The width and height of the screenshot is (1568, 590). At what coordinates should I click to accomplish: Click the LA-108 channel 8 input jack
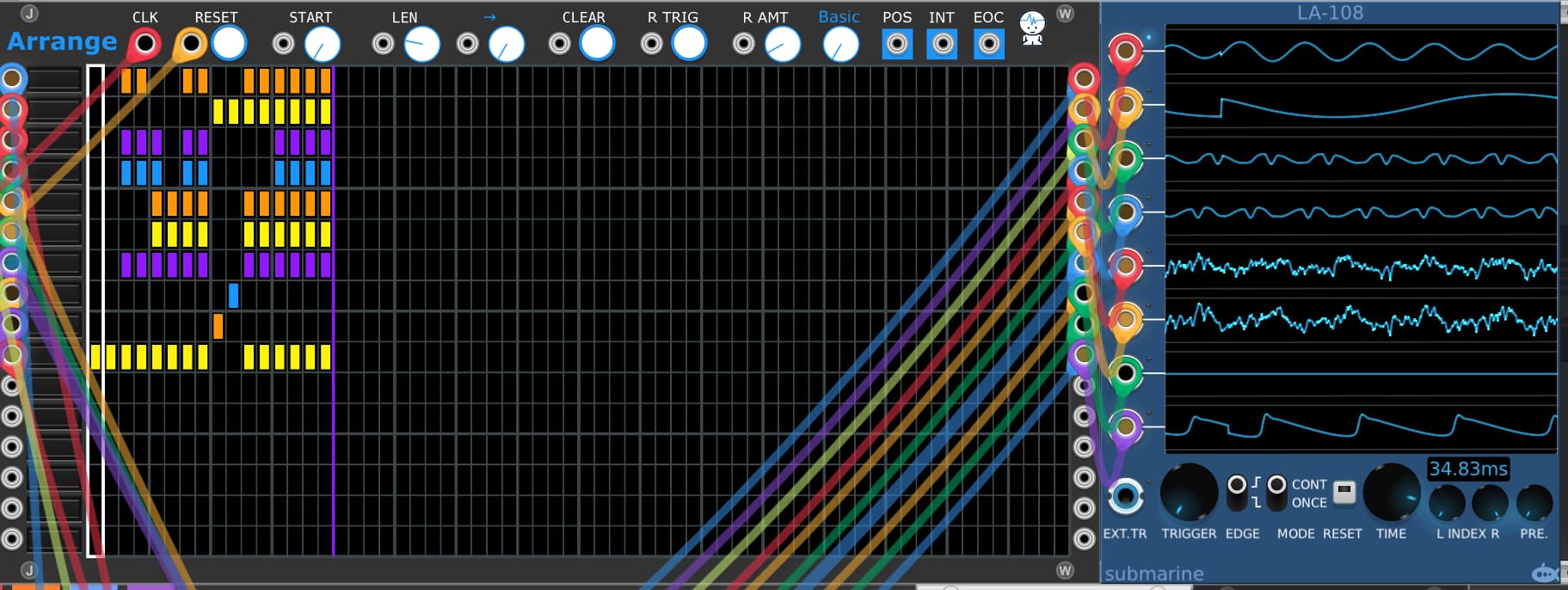click(x=1125, y=426)
